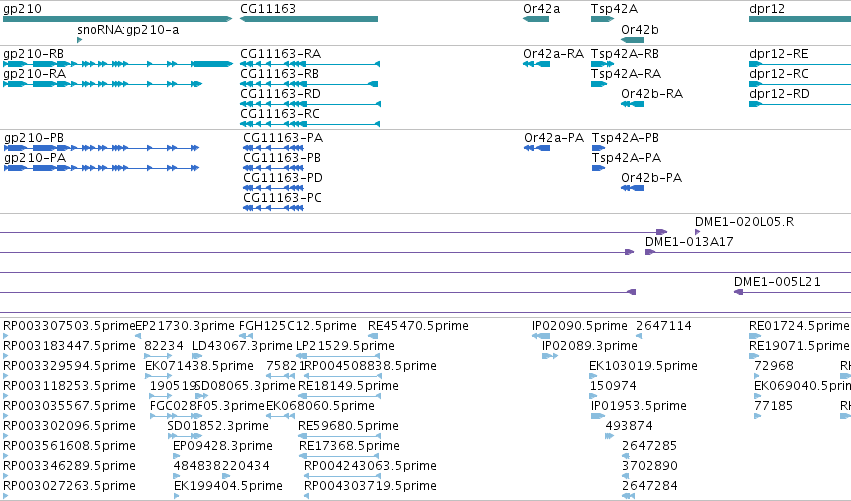Viewport: 851px width, 501px height.
Task: Click the 150974 feature label
Action: (x=613, y=386)
